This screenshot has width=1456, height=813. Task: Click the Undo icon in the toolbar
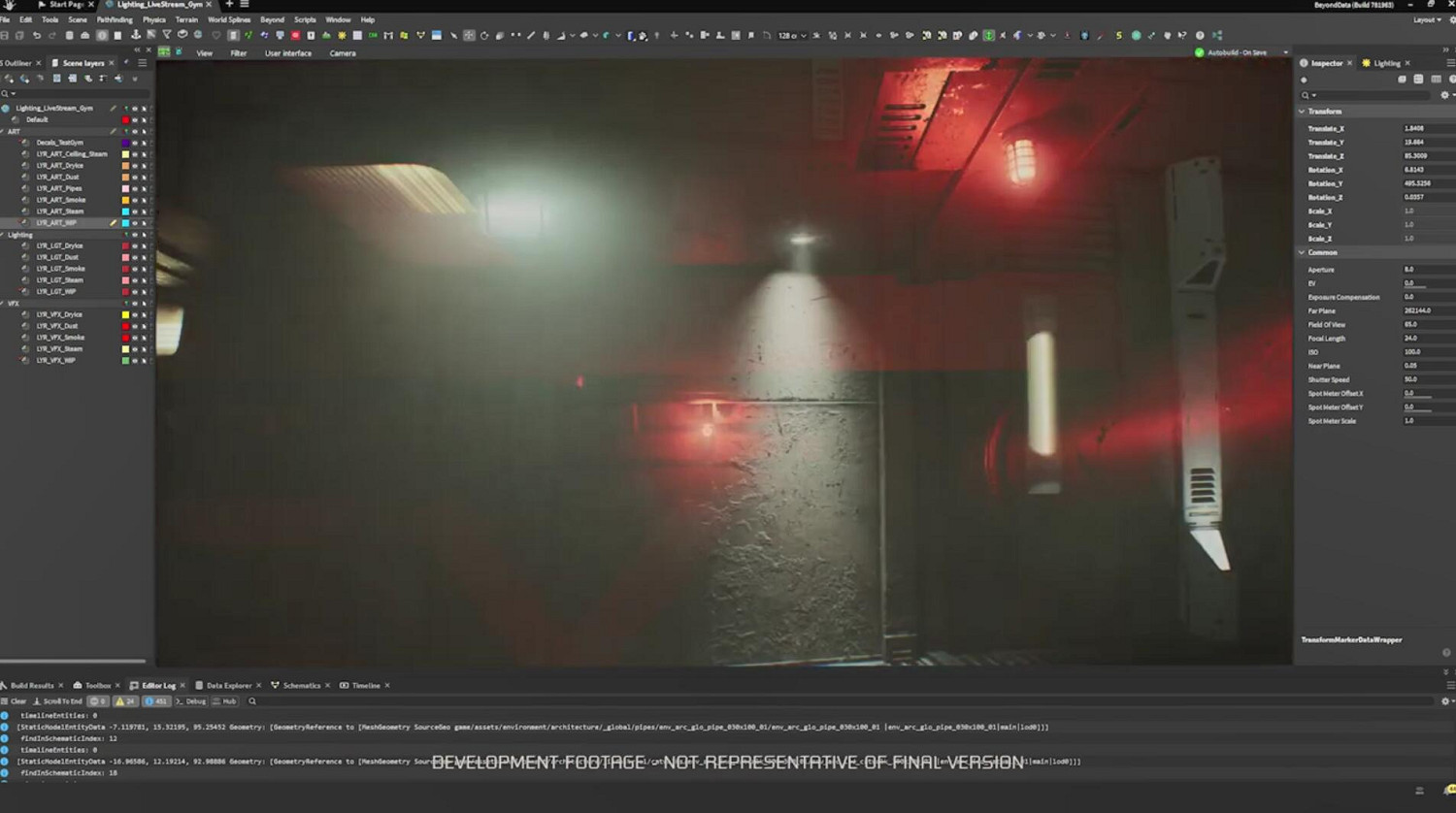point(37,36)
